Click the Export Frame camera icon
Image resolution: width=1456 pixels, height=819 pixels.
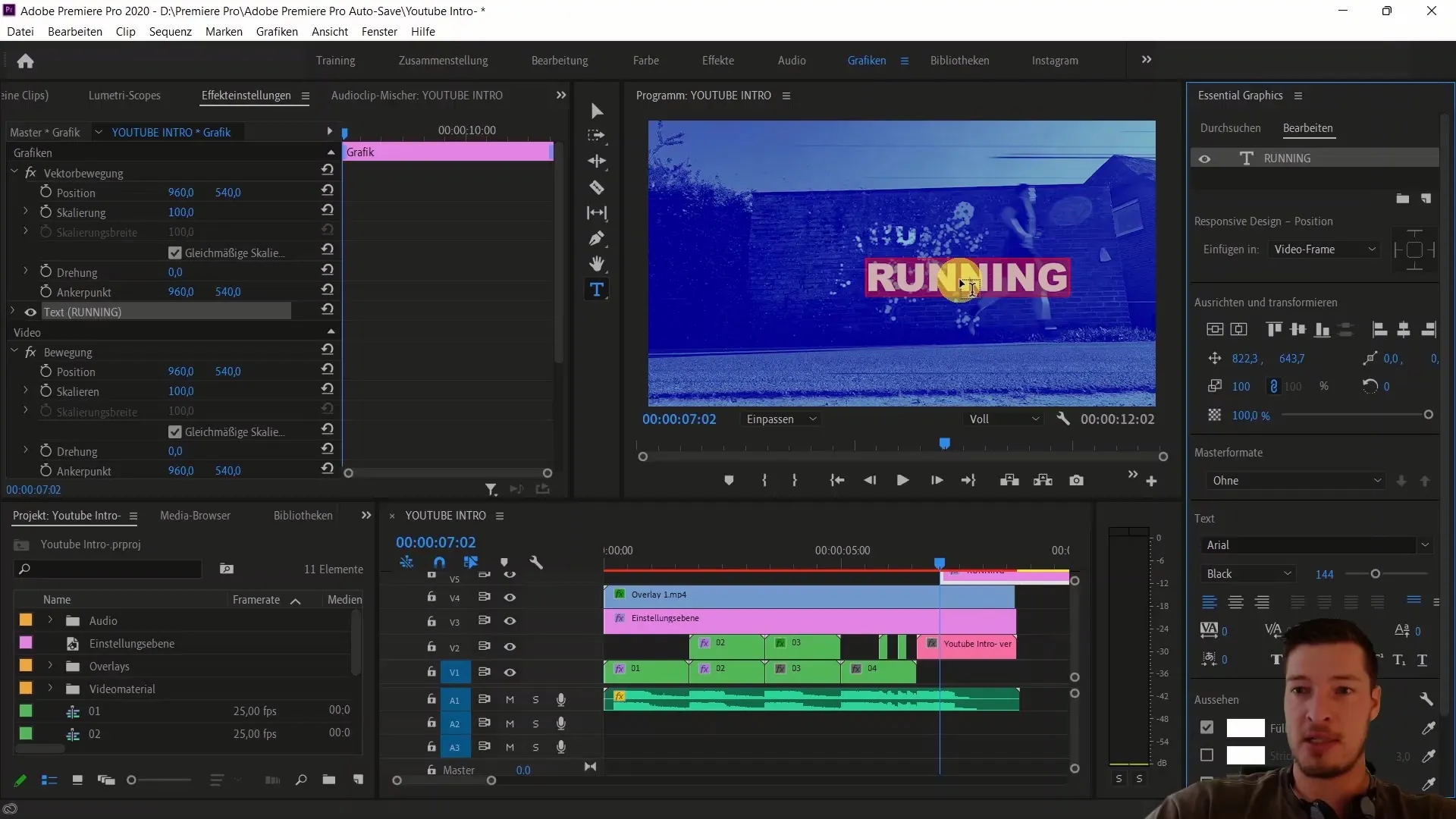(x=1076, y=480)
